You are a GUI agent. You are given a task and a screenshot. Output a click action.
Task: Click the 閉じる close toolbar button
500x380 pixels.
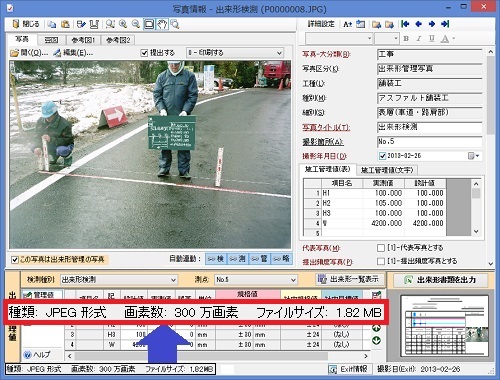[x=26, y=24]
